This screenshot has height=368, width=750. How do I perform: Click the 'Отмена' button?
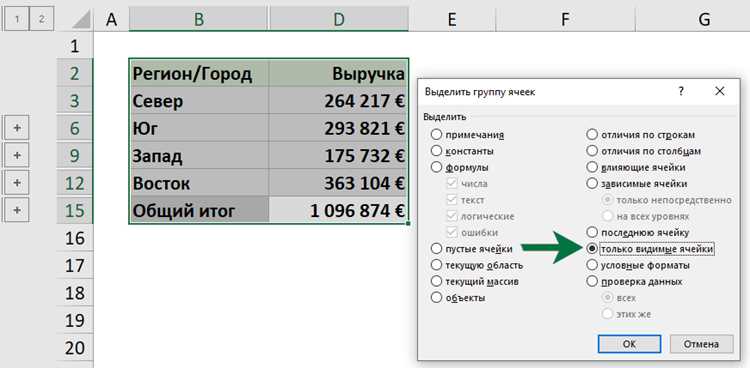click(701, 344)
